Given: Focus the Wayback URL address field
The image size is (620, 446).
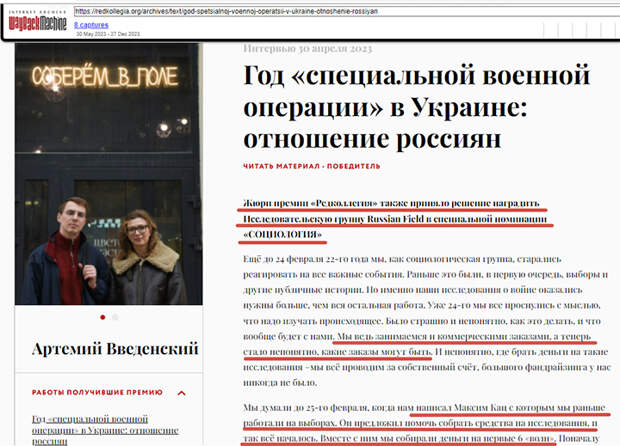Looking at the screenshot, I should (x=347, y=11).
